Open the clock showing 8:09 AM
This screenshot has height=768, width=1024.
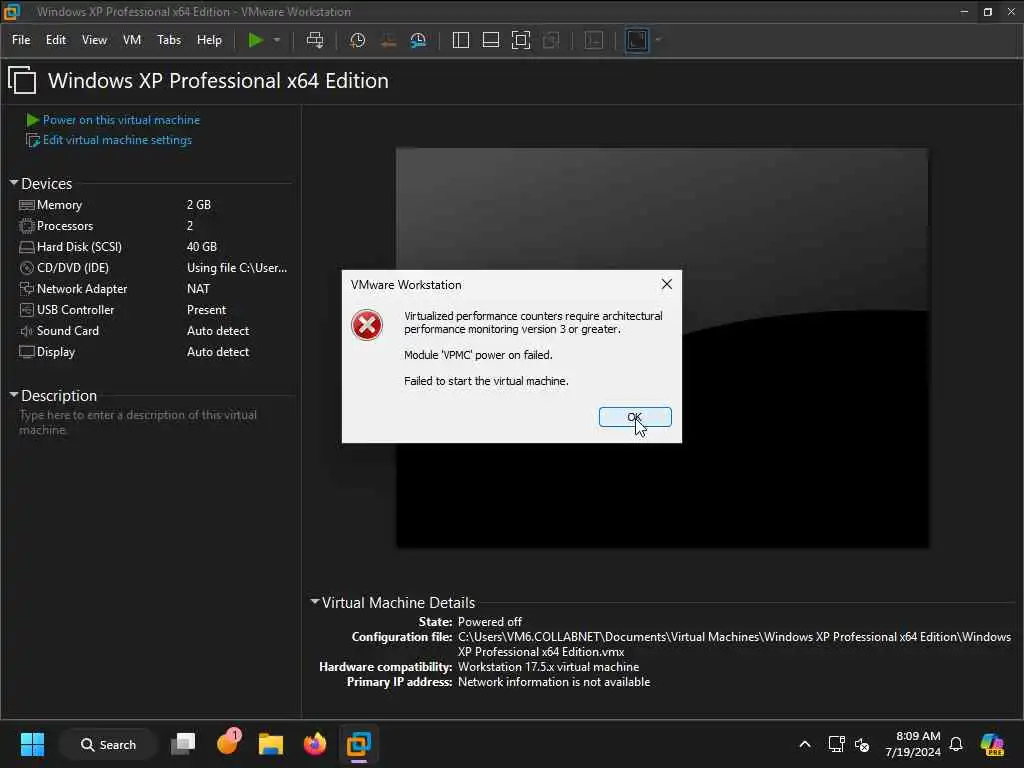click(x=913, y=744)
